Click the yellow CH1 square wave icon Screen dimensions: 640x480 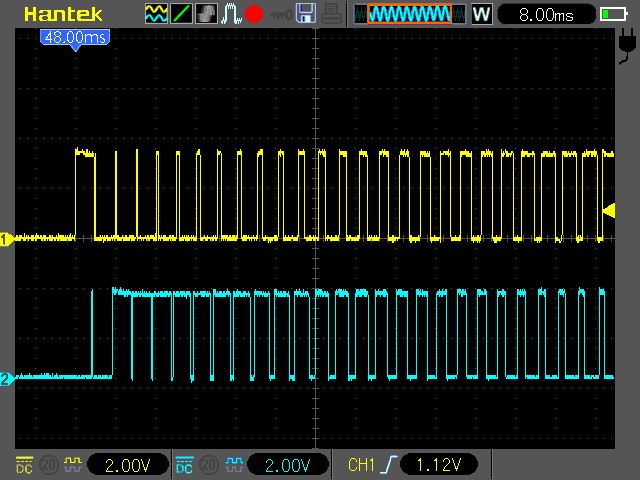(x=73, y=464)
